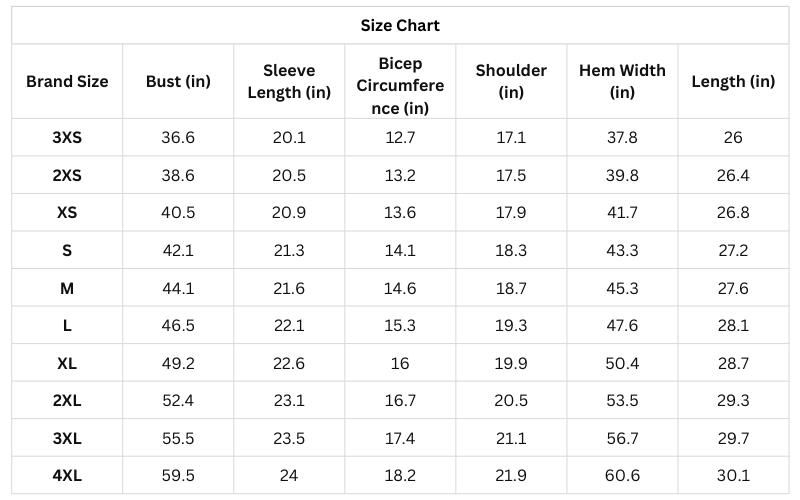Click the Size Chart title

[400, 26]
